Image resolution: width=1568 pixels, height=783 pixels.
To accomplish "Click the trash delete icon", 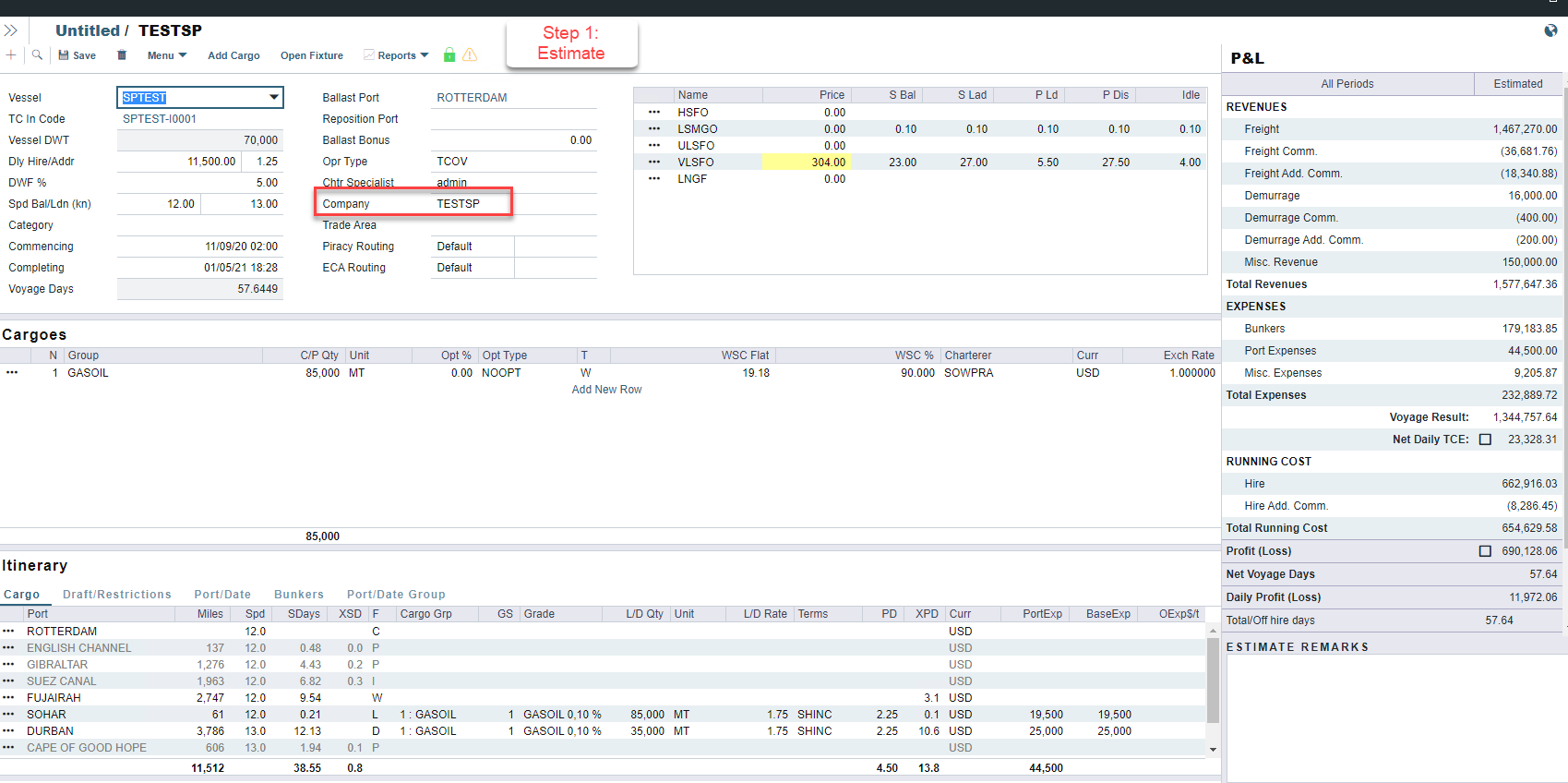I will pyautogui.click(x=122, y=55).
